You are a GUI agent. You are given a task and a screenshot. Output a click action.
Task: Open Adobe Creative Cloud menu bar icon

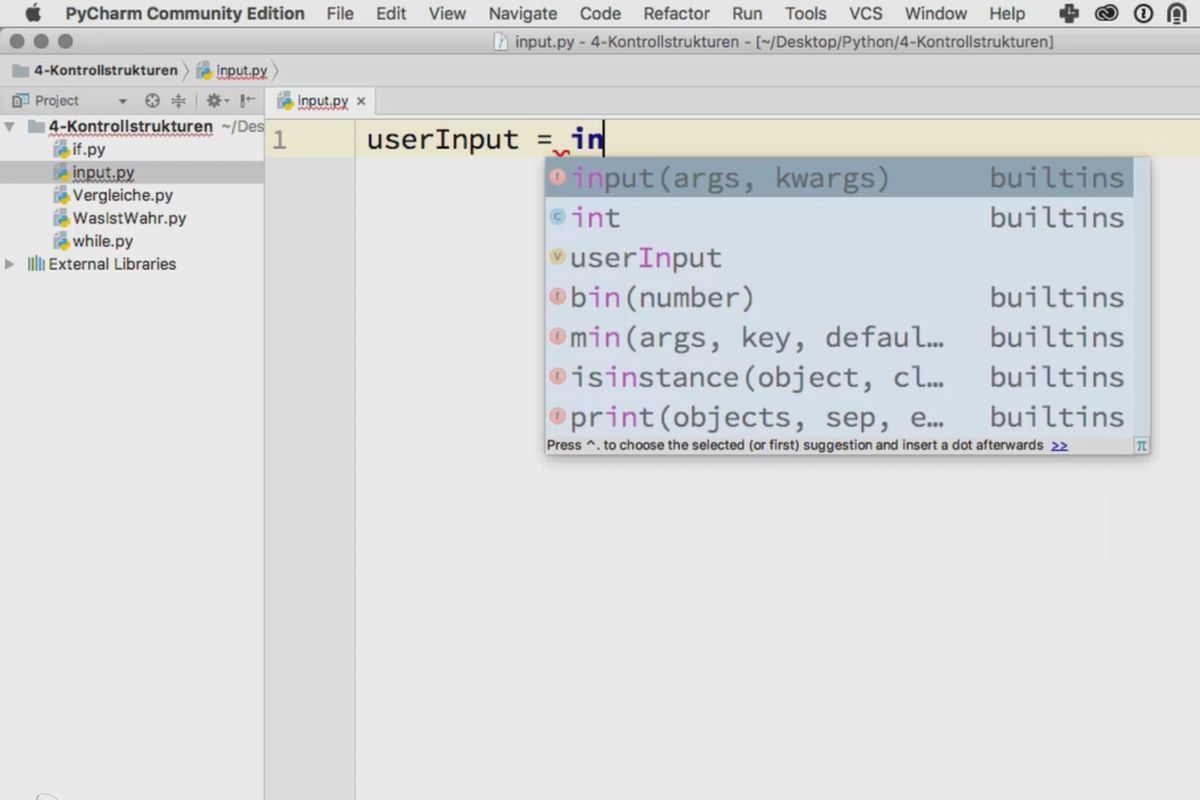[1106, 13]
